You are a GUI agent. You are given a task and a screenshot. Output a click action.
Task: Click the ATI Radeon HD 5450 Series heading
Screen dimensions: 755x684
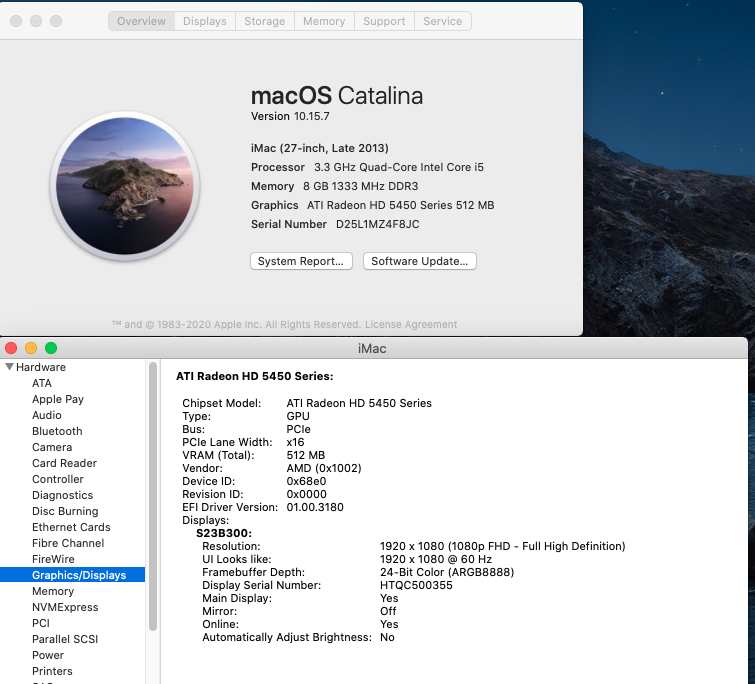[x=255, y=376]
